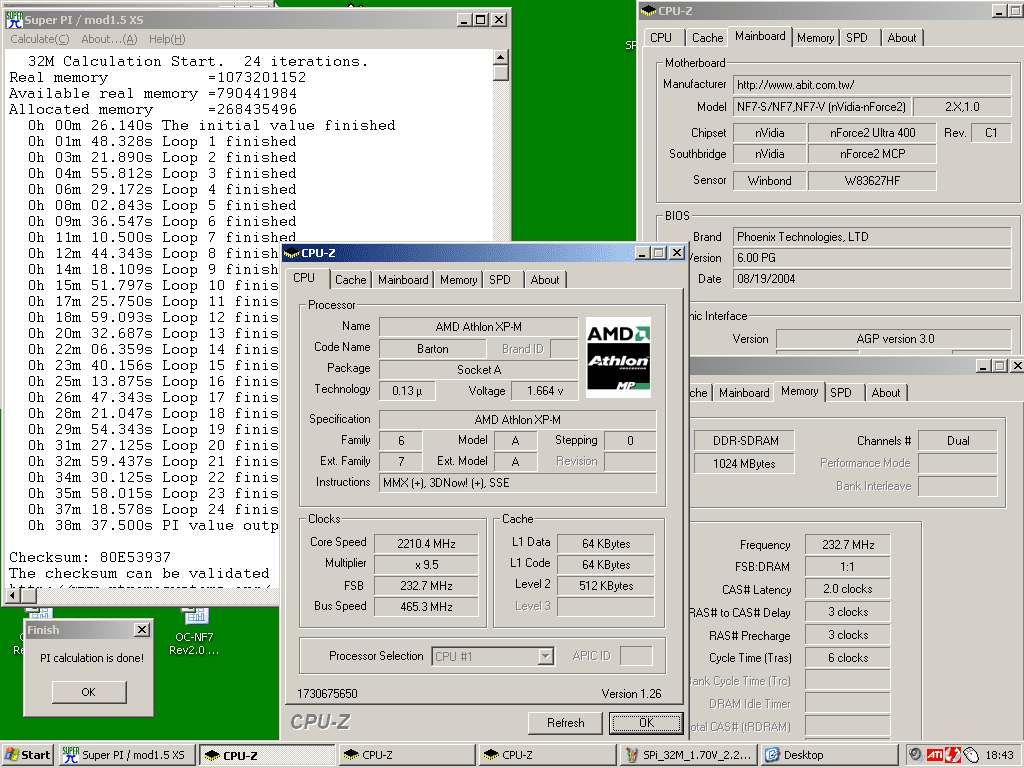This screenshot has height=768, width=1024.
Task: Click BIOS Date 08/19/2004 field
Action: pos(872,279)
